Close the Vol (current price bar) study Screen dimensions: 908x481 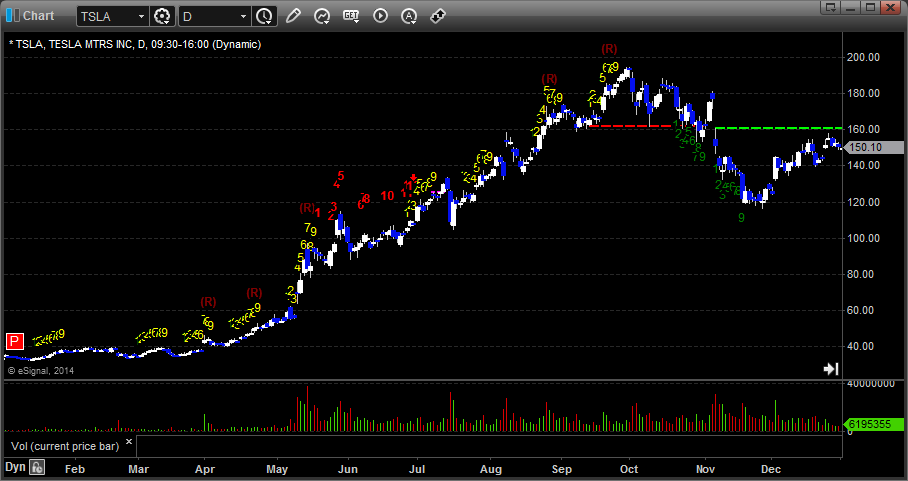pyautogui.click(x=129, y=442)
